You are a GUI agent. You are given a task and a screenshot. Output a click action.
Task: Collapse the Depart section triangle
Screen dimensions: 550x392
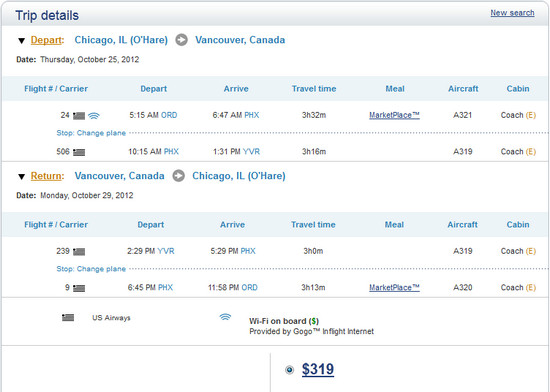pyautogui.click(x=21, y=41)
